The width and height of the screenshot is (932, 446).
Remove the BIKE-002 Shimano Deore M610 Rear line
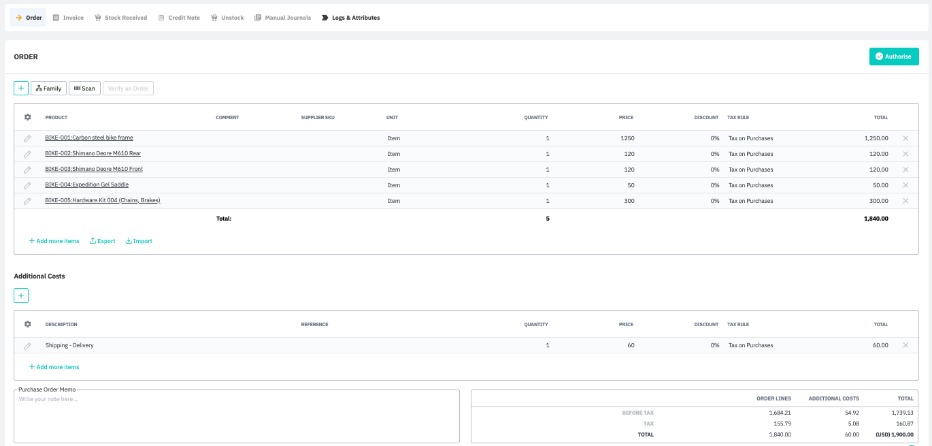point(905,154)
